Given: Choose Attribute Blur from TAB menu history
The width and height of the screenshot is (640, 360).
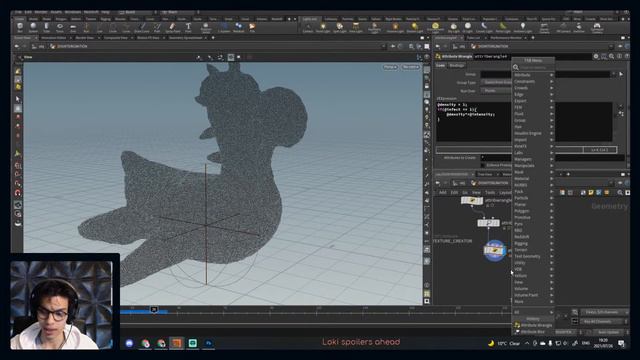Looking at the screenshot, I should click(533, 332).
